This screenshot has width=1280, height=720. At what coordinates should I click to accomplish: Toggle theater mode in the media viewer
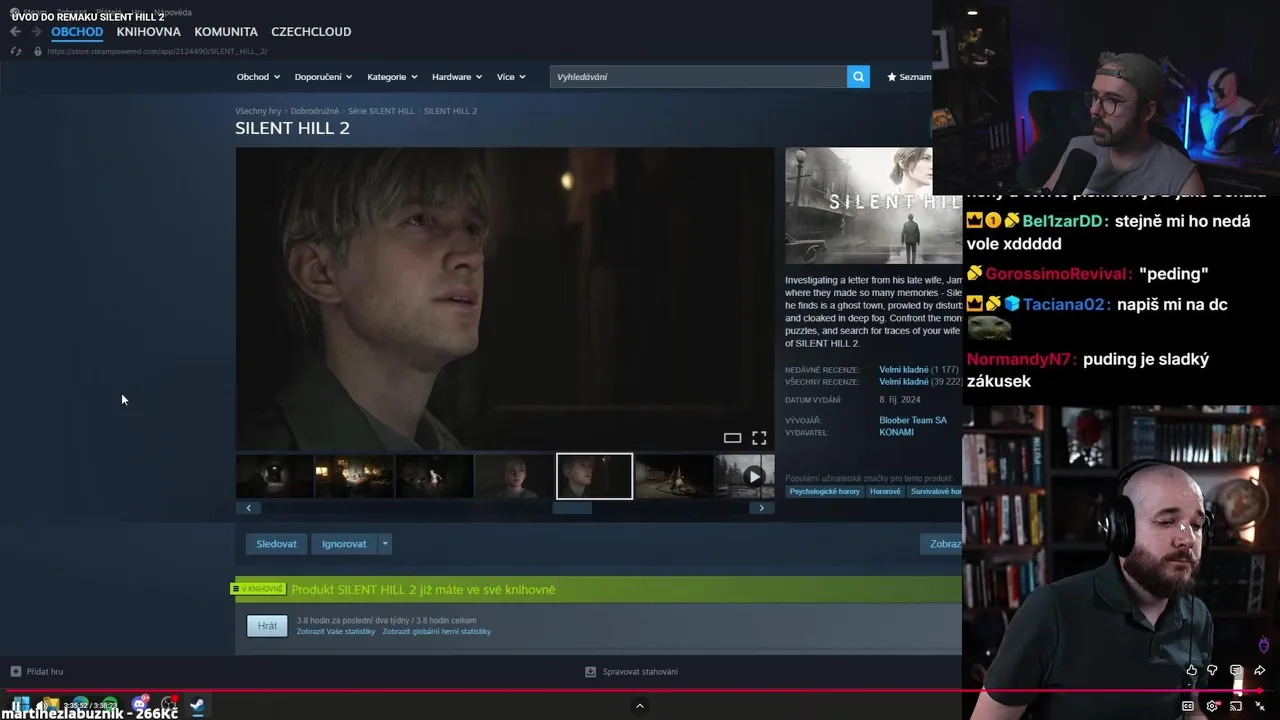pyautogui.click(x=732, y=438)
